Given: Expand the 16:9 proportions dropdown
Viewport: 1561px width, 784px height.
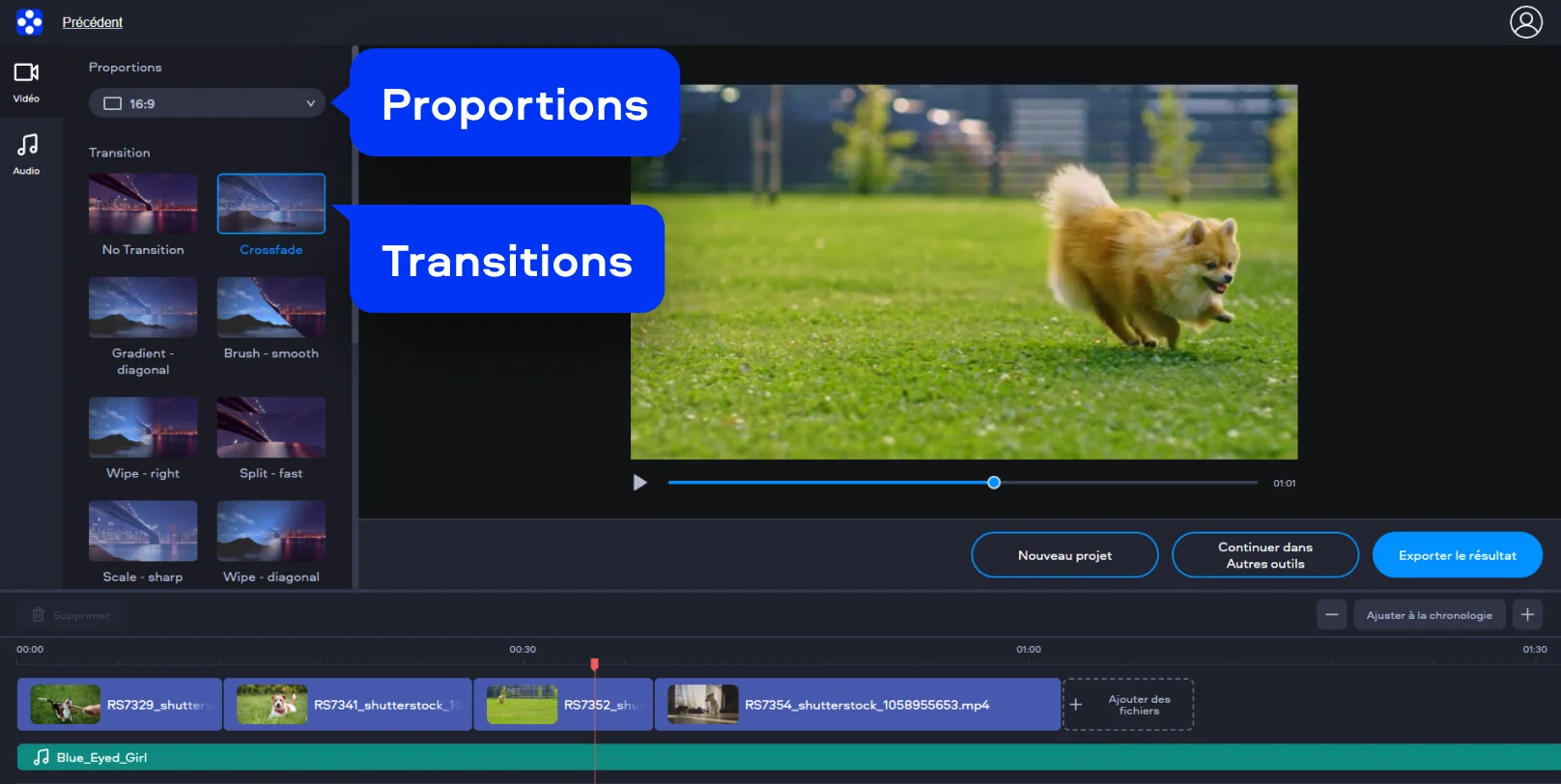Looking at the screenshot, I should (x=207, y=103).
